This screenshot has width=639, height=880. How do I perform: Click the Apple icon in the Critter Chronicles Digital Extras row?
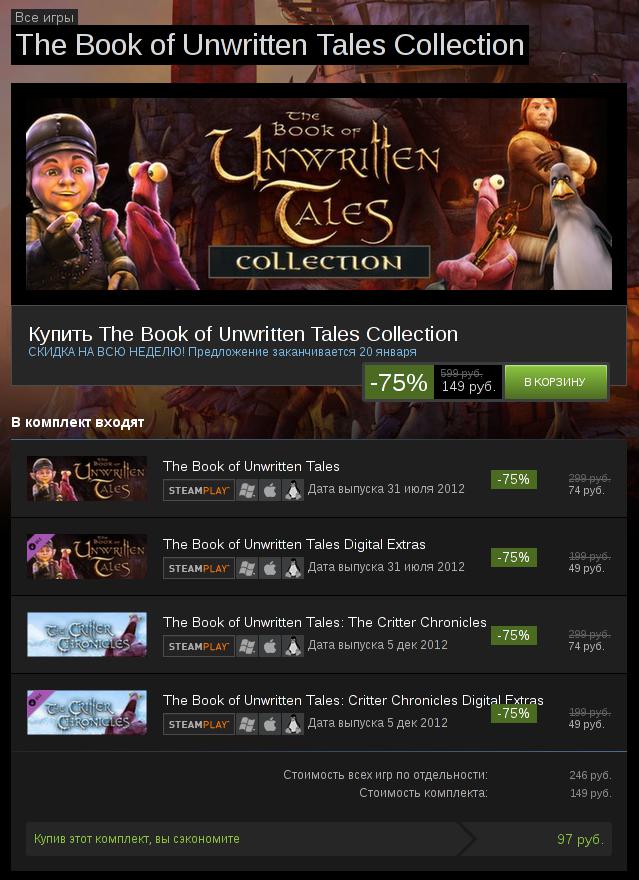[270, 724]
